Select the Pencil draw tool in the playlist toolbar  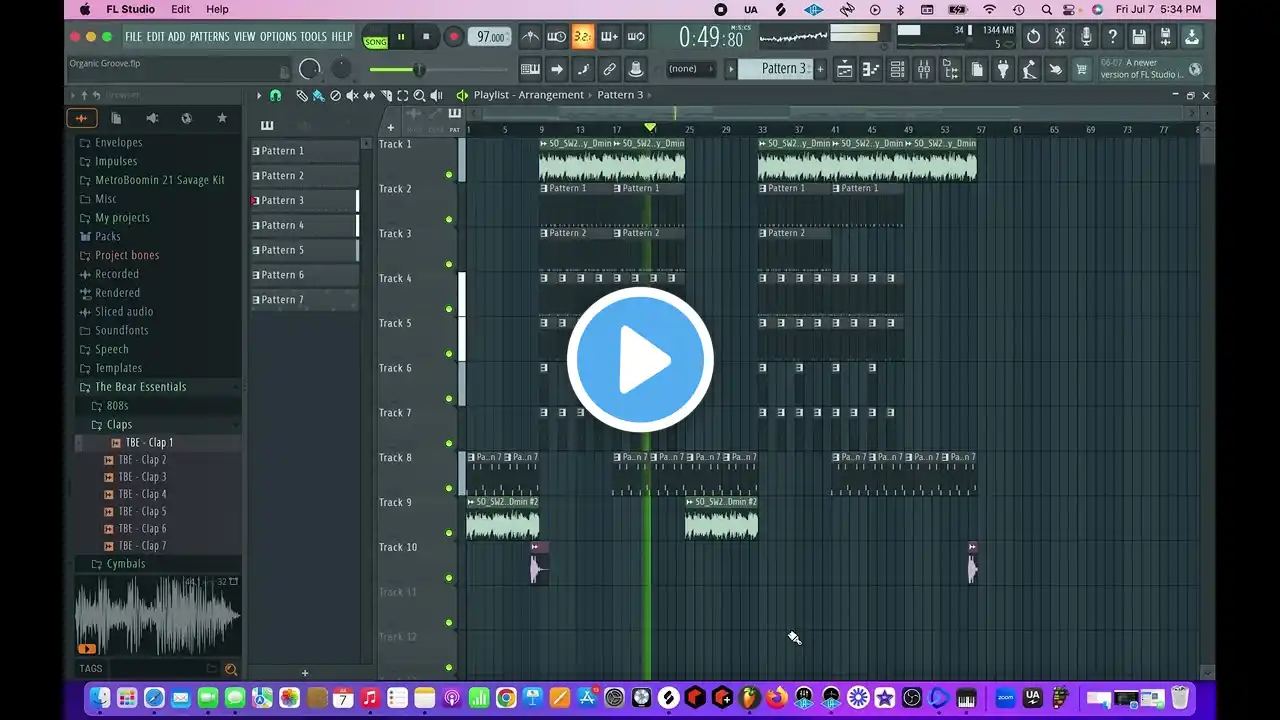pos(301,95)
